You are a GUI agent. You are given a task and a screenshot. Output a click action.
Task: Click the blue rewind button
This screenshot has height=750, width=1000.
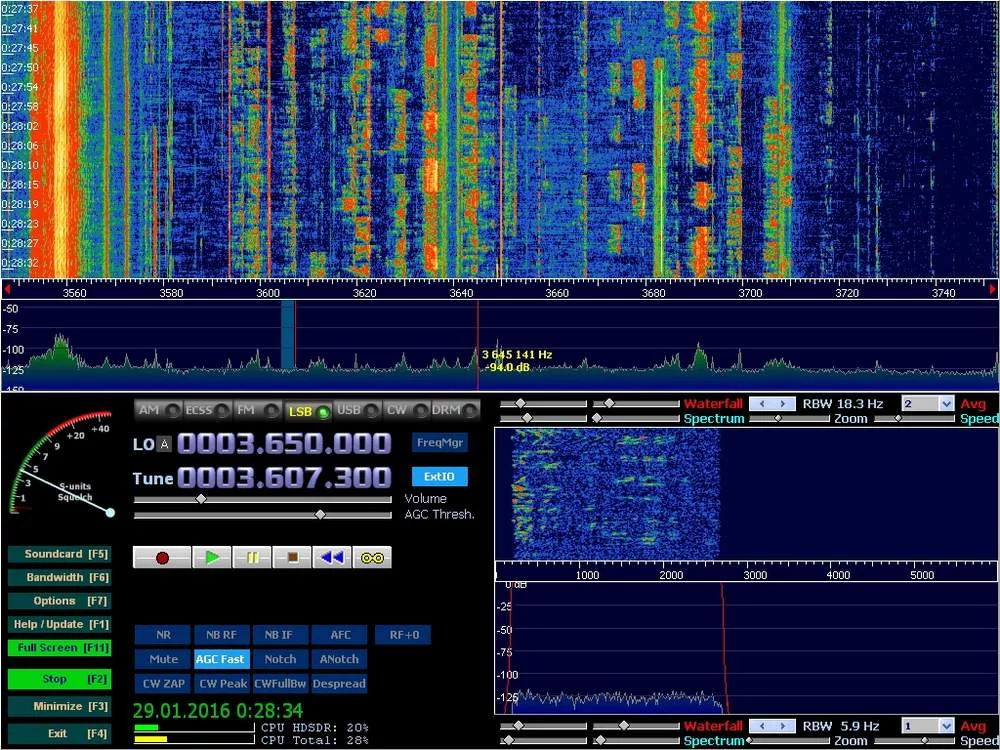pyautogui.click(x=332, y=557)
